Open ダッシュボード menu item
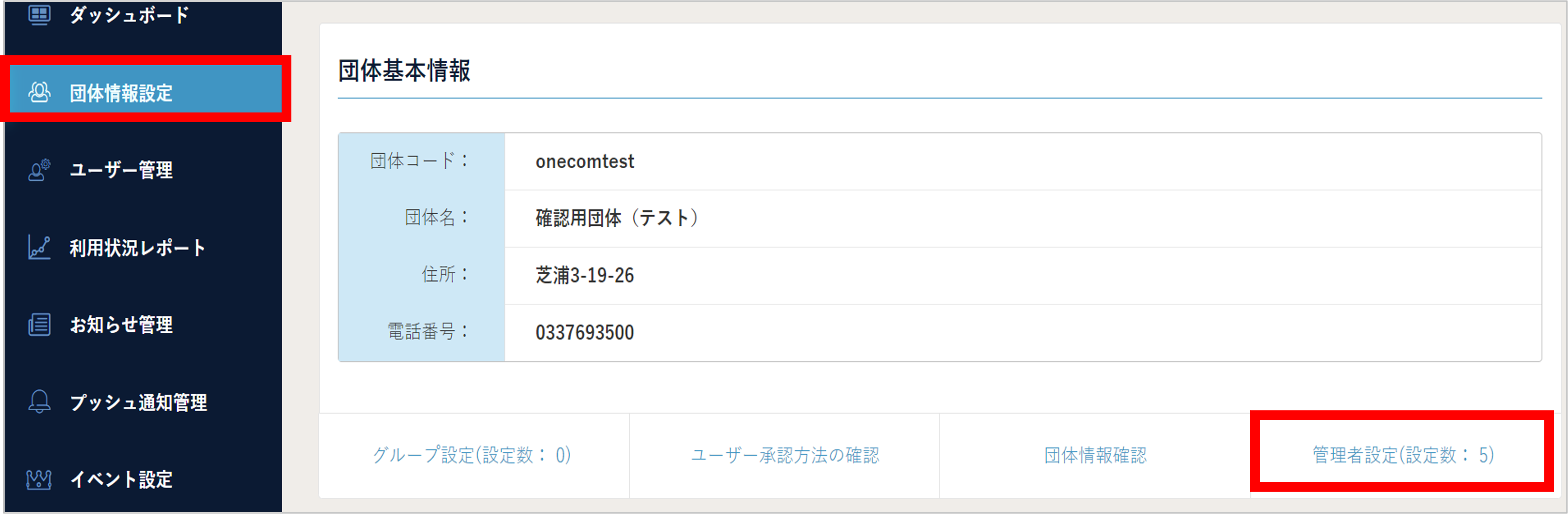Image resolution: width=1568 pixels, height=514 pixels. tap(129, 14)
